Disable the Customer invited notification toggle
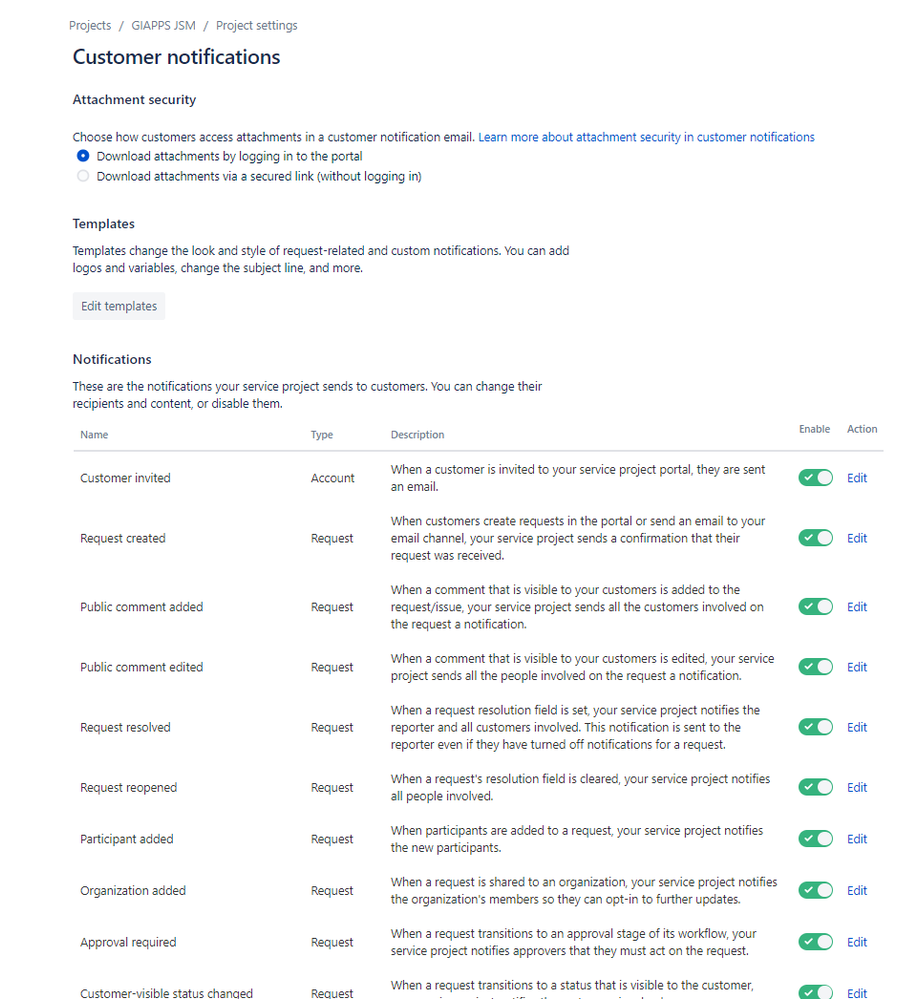Screen dimensions: 919x999 [815, 478]
